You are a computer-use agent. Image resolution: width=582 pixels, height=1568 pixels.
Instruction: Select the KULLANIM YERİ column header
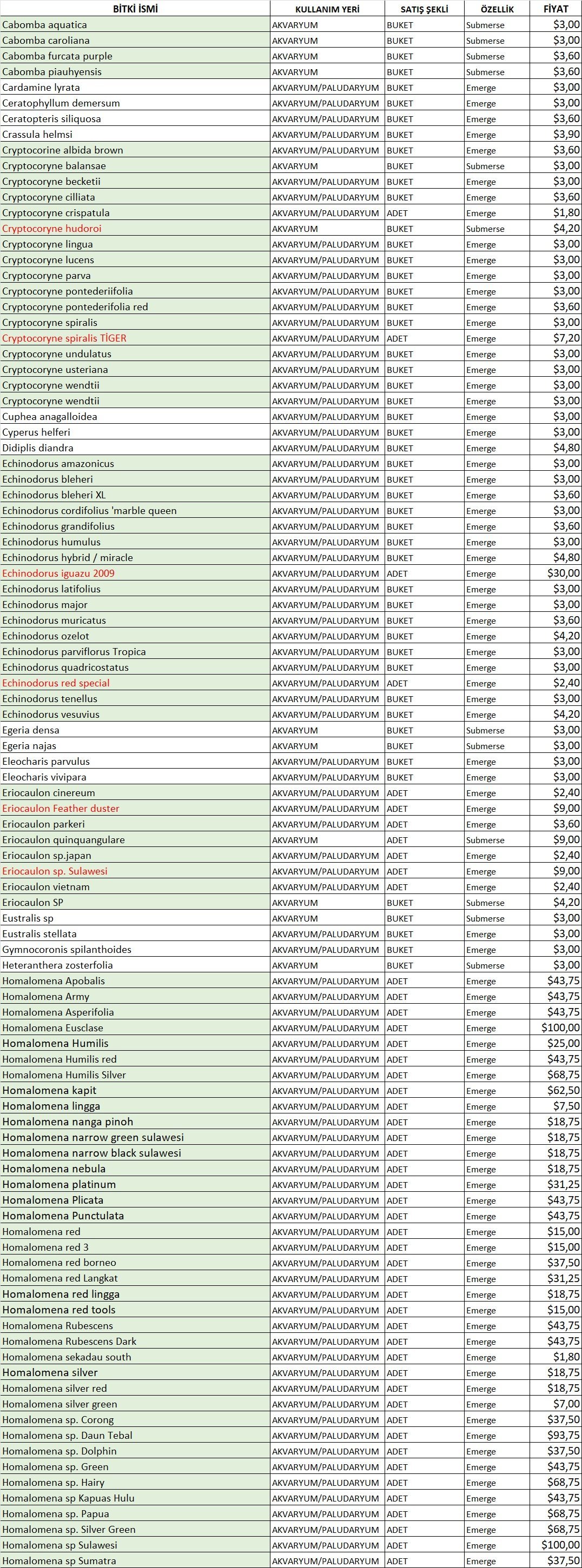point(327,9)
